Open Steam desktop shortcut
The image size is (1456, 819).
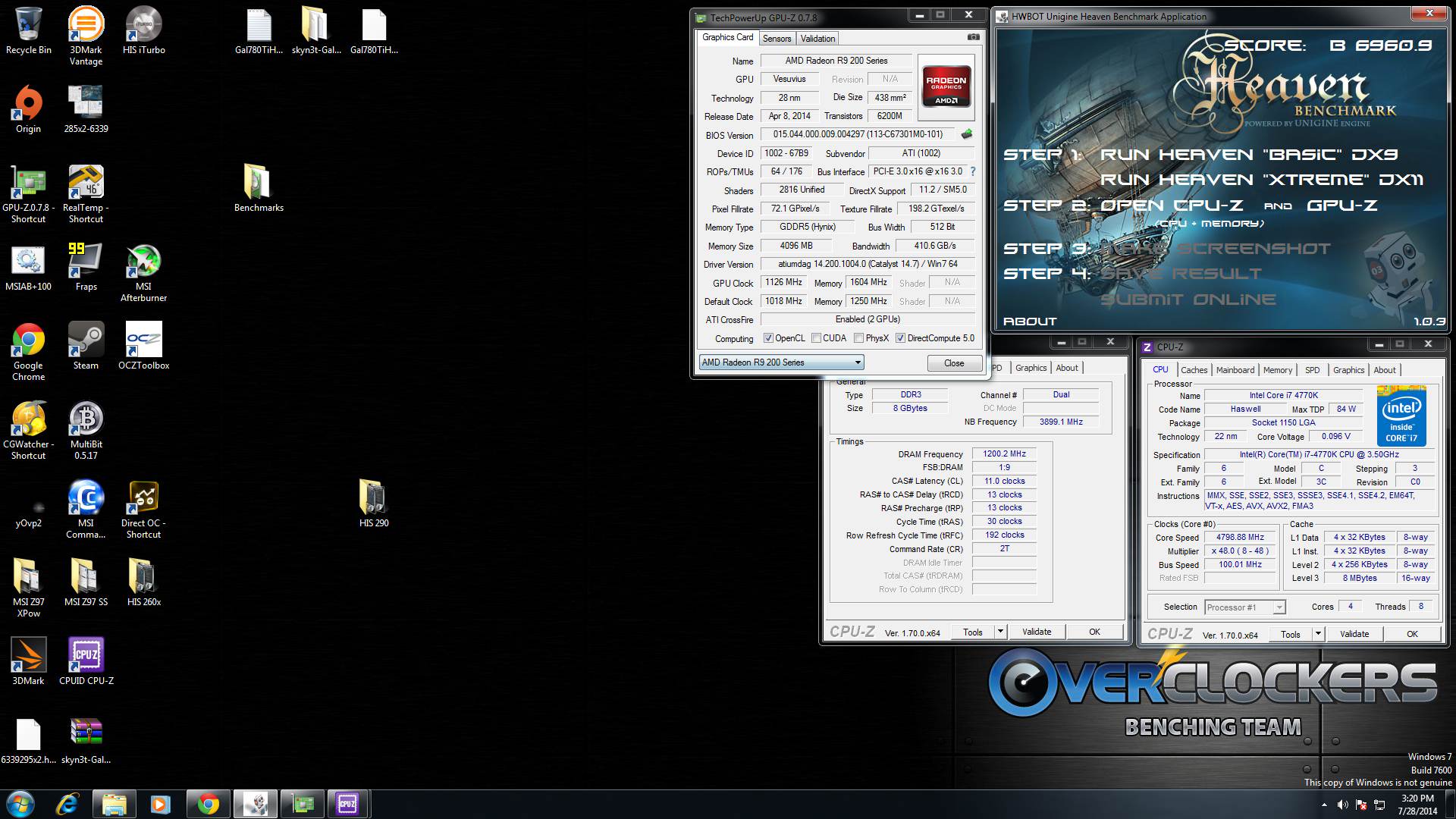(x=86, y=346)
